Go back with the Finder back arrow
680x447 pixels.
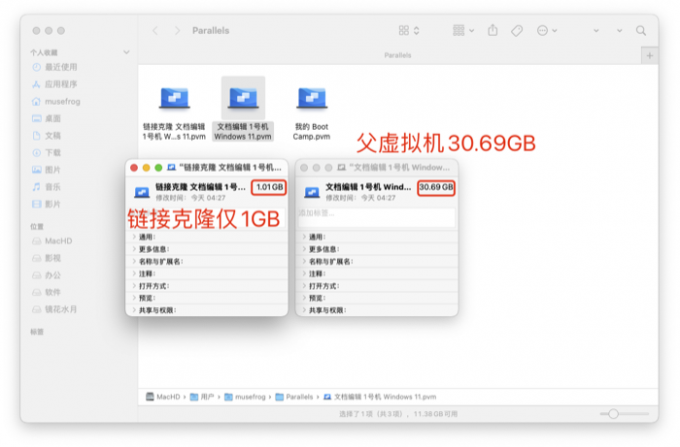point(155,30)
